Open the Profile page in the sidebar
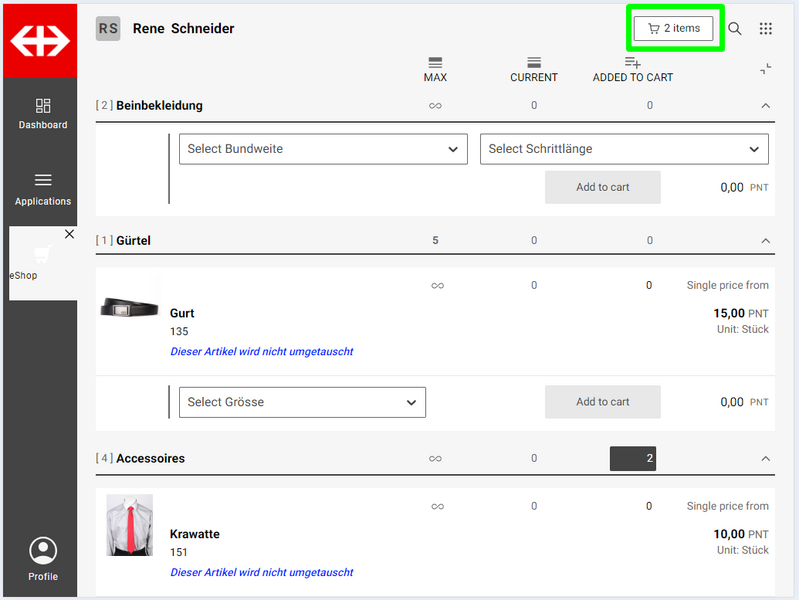This screenshot has width=799, height=600. [43, 558]
